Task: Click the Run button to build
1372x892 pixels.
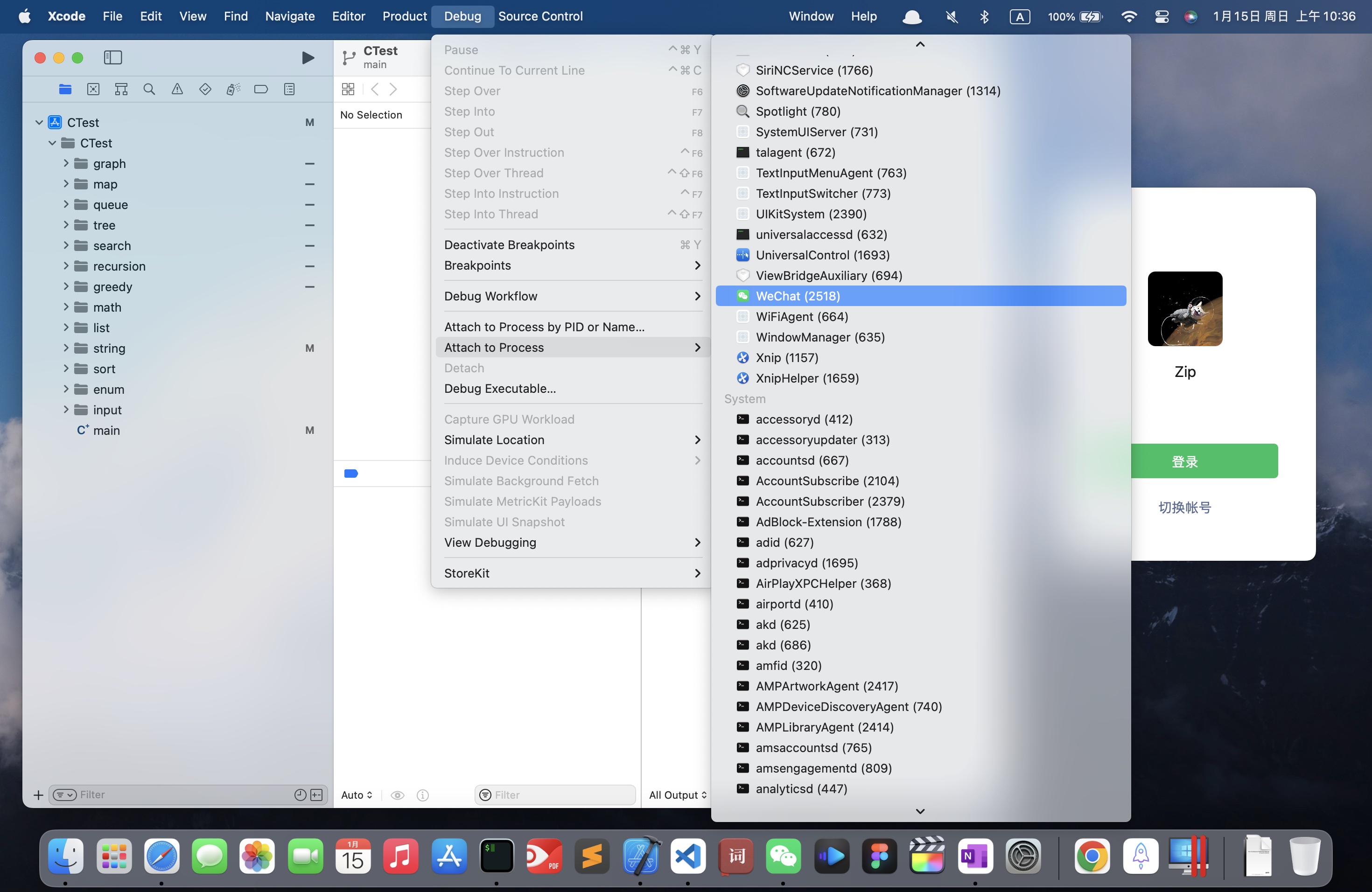Action: tap(307, 57)
